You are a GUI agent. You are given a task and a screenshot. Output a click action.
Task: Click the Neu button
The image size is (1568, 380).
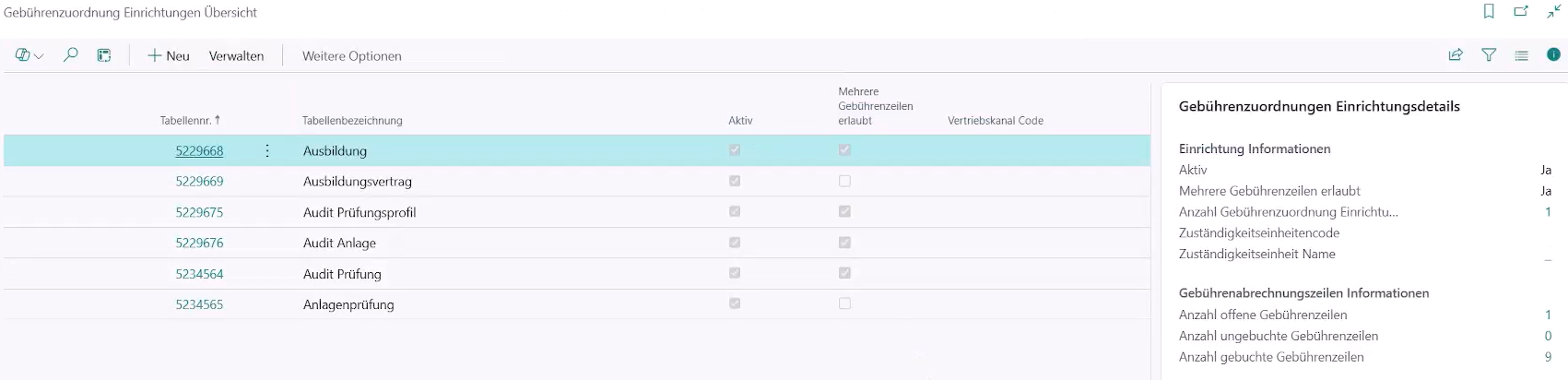[x=169, y=56]
